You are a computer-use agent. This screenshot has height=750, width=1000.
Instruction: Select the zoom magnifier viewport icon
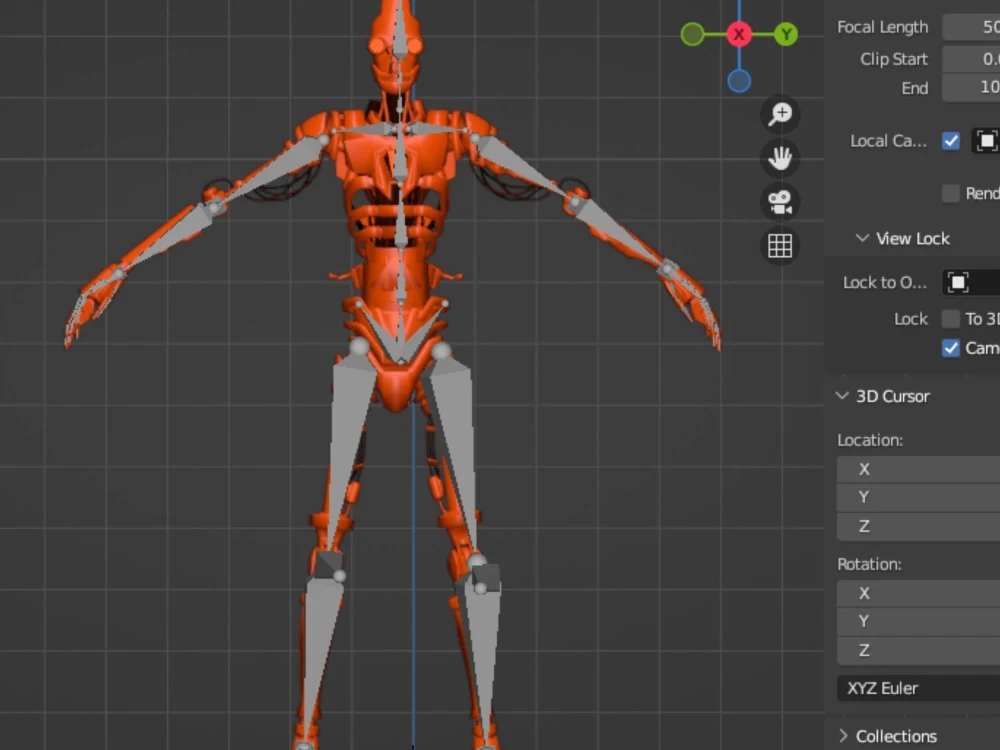click(x=781, y=114)
